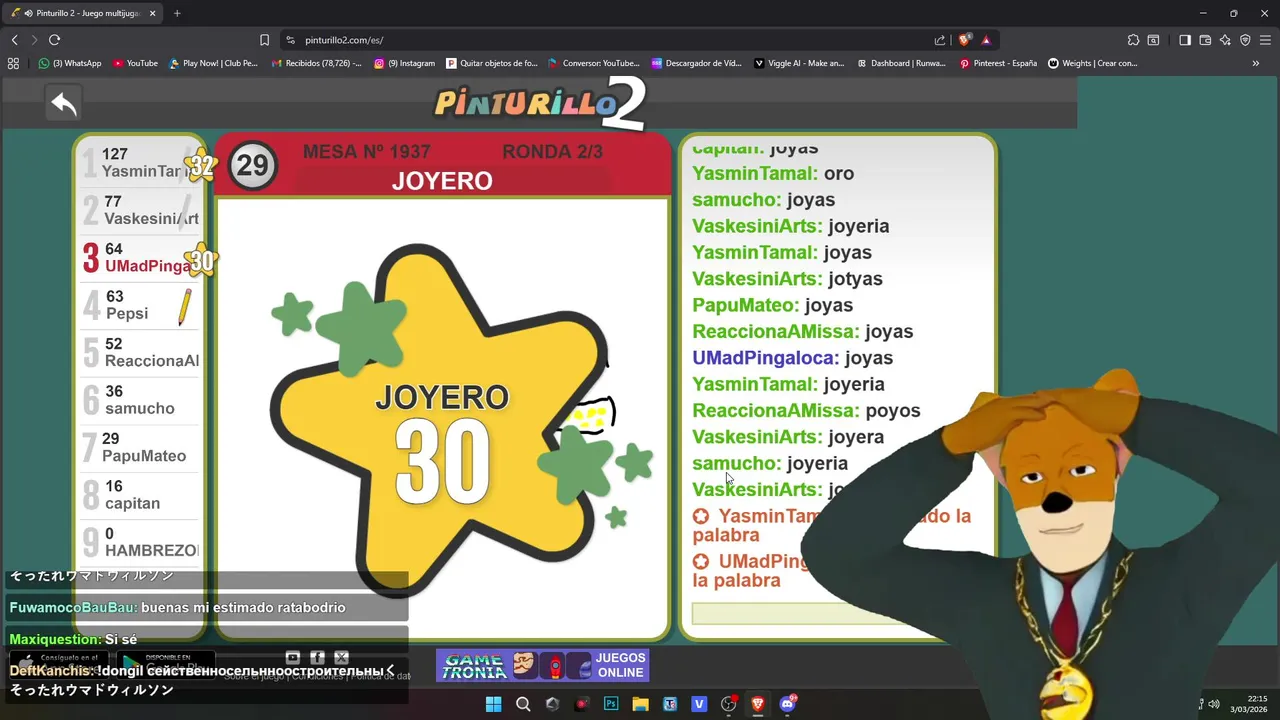The width and height of the screenshot is (1280, 720).
Task: Share this page via address bar icon
Action: [940, 40]
